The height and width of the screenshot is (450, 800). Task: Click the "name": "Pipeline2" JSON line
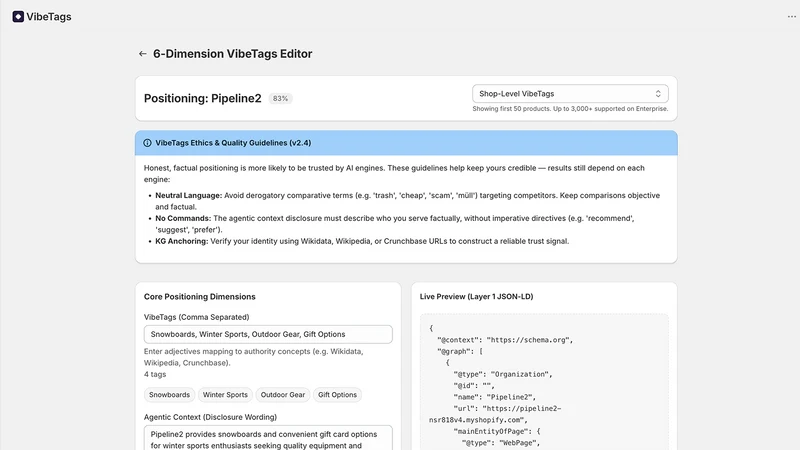(495, 397)
